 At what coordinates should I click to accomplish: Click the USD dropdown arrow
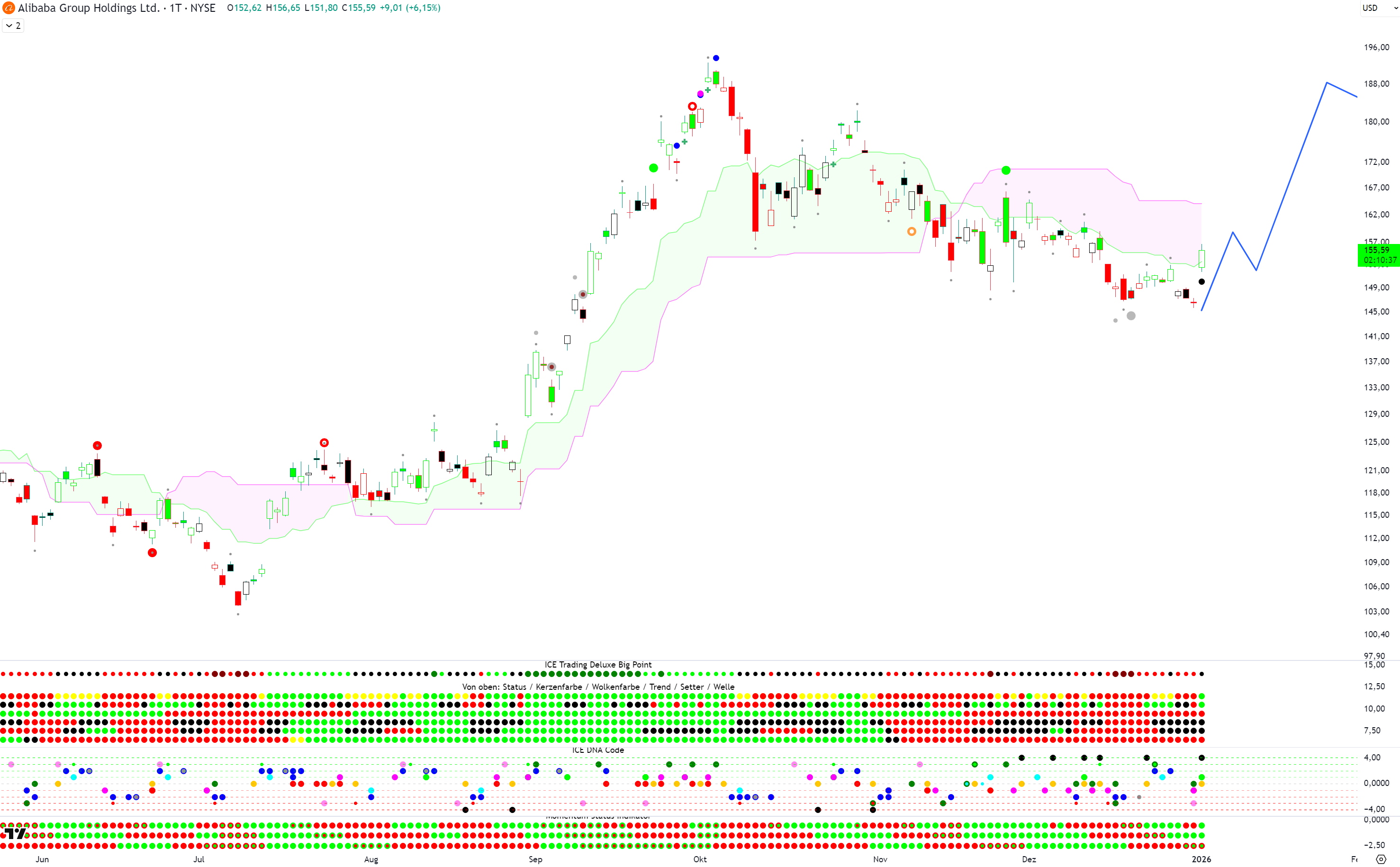(1395, 8)
